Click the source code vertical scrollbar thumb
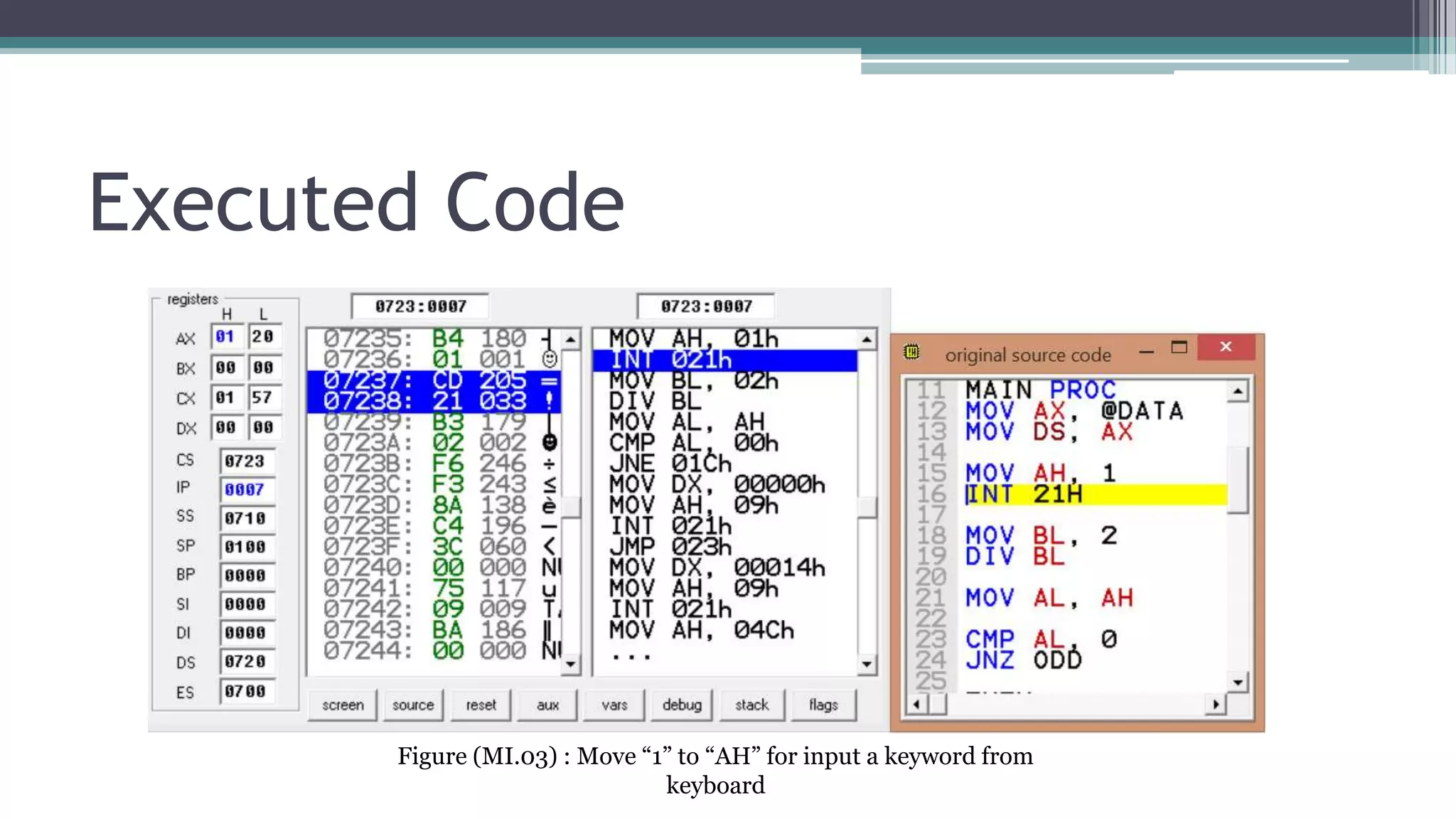Screen dimensions: 1456x819 tap(1238, 480)
